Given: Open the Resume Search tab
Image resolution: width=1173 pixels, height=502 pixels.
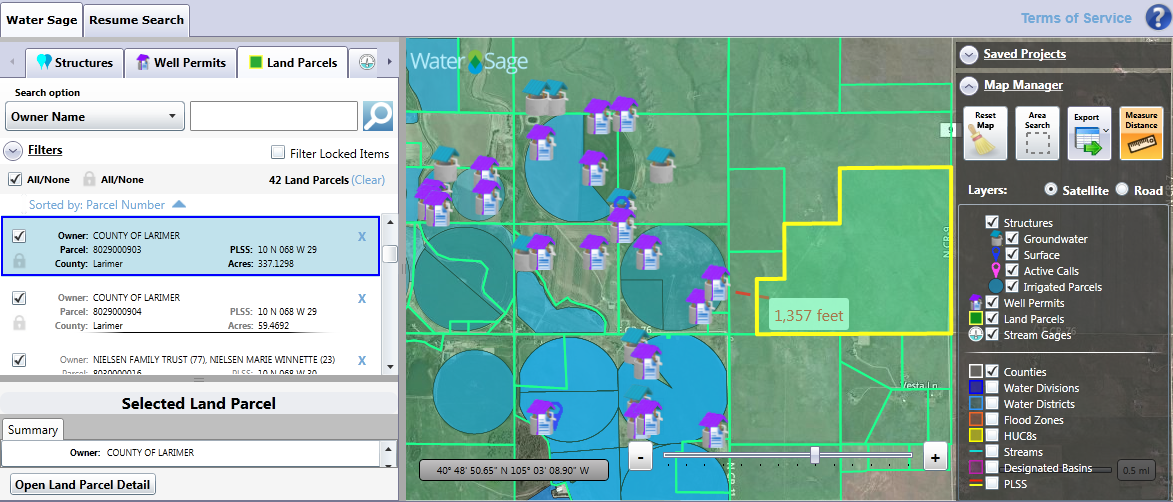Looking at the screenshot, I should (x=136, y=19).
